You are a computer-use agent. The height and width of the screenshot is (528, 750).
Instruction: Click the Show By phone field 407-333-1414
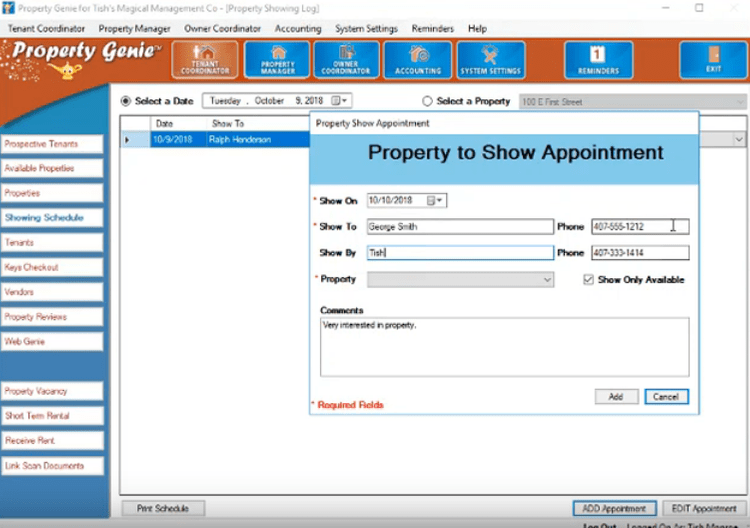(x=640, y=253)
